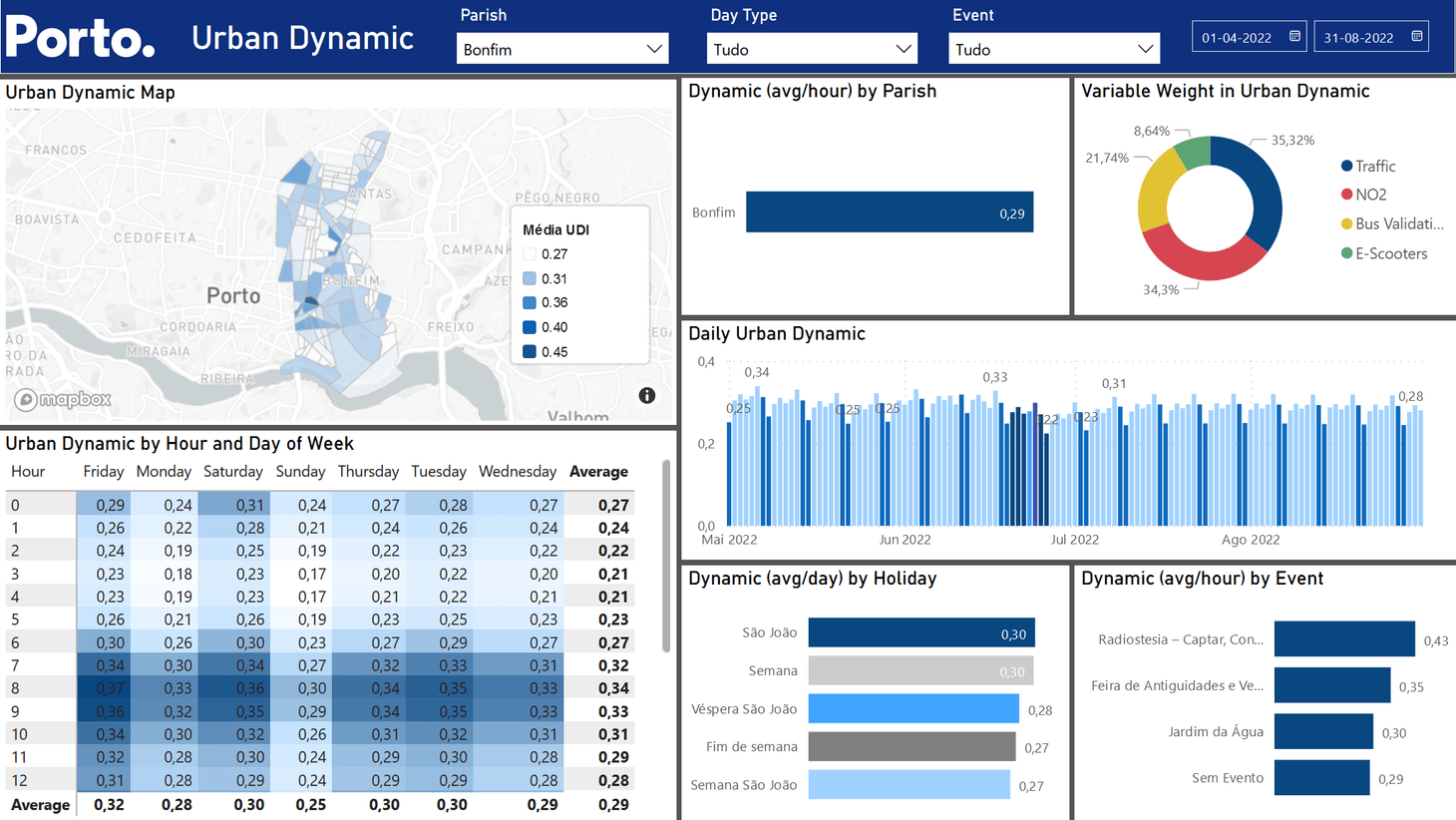This screenshot has width=1456, height=820.
Task: Expand the Parish dropdown showing Bonfim
Action: pyautogui.click(x=562, y=49)
